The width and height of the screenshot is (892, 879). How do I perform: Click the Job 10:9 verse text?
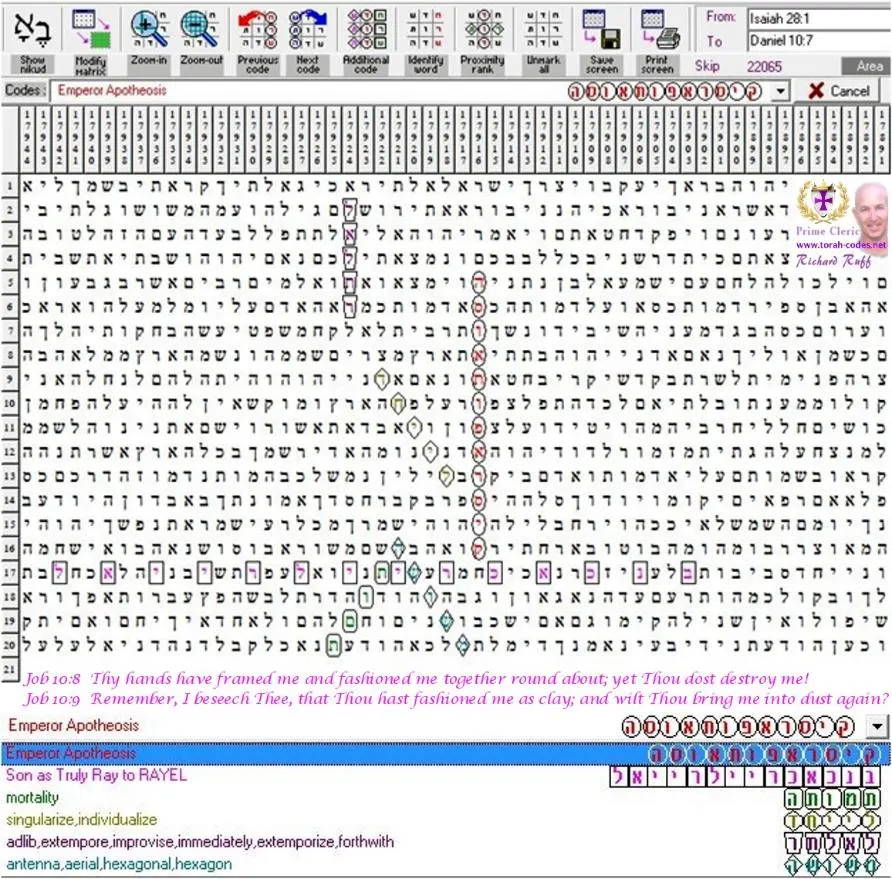click(x=456, y=699)
